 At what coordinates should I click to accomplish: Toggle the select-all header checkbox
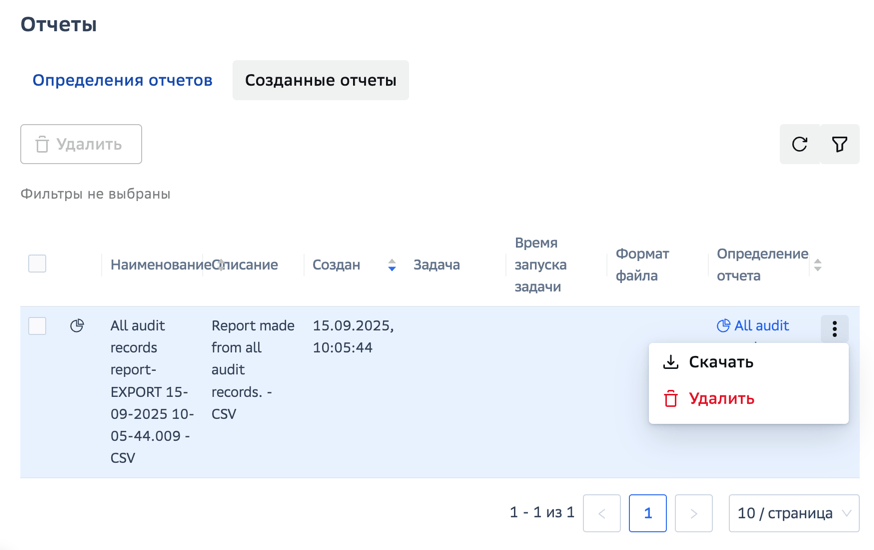pos(37,264)
